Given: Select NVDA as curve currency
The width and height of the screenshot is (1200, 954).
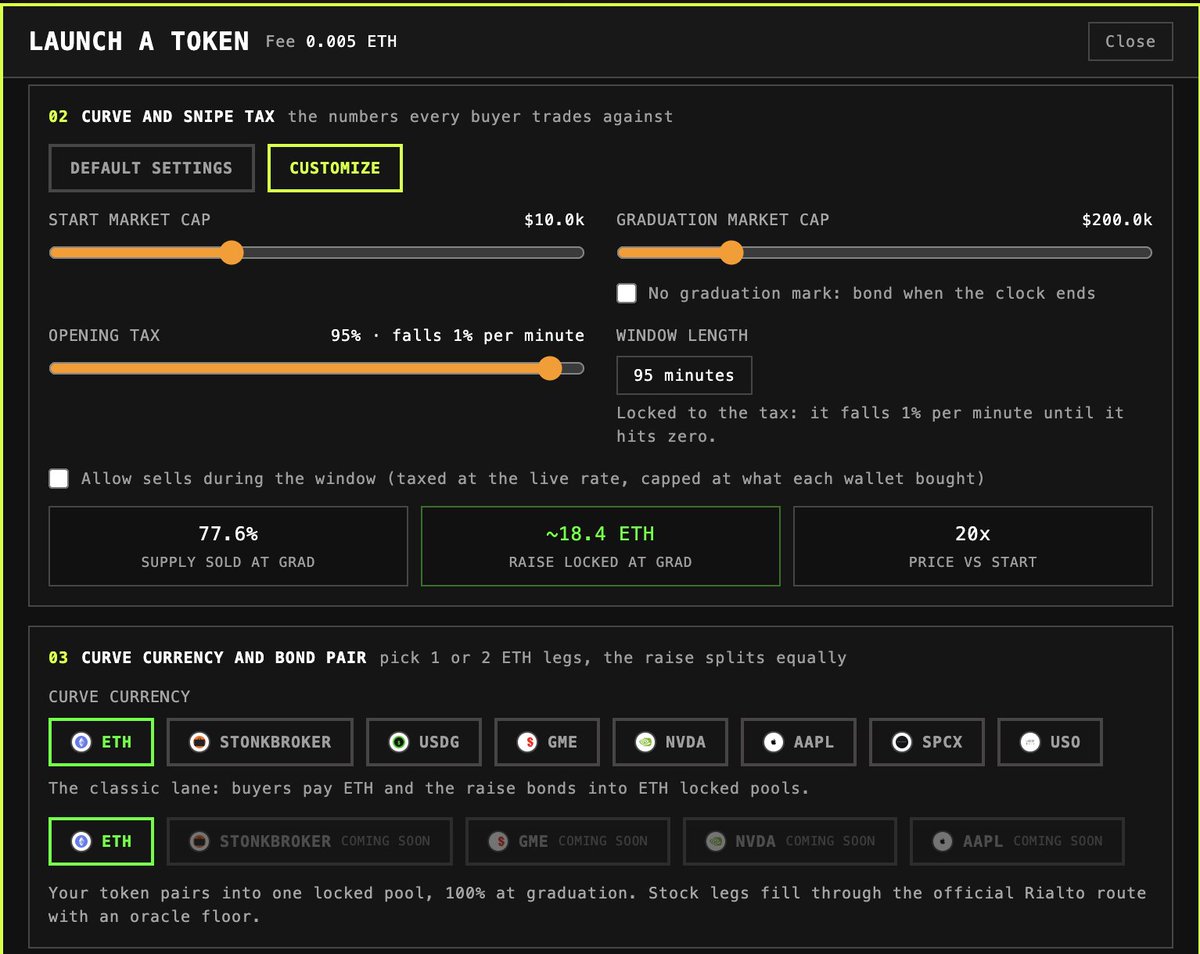Looking at the screenshot, I should click(x=670, y=742).
